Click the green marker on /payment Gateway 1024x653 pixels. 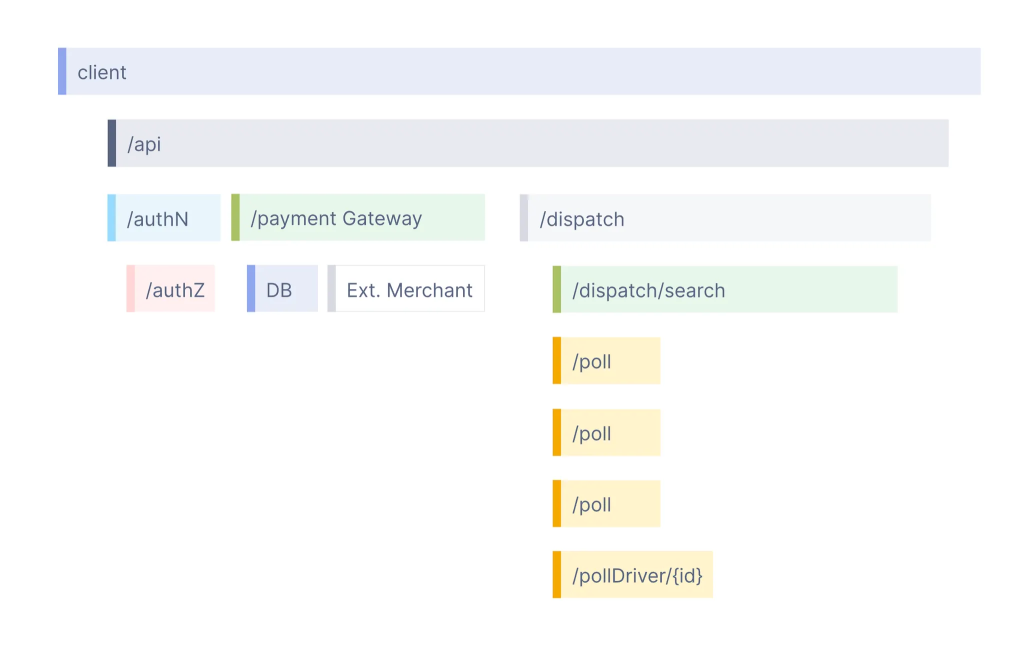[x=235, y=218]
